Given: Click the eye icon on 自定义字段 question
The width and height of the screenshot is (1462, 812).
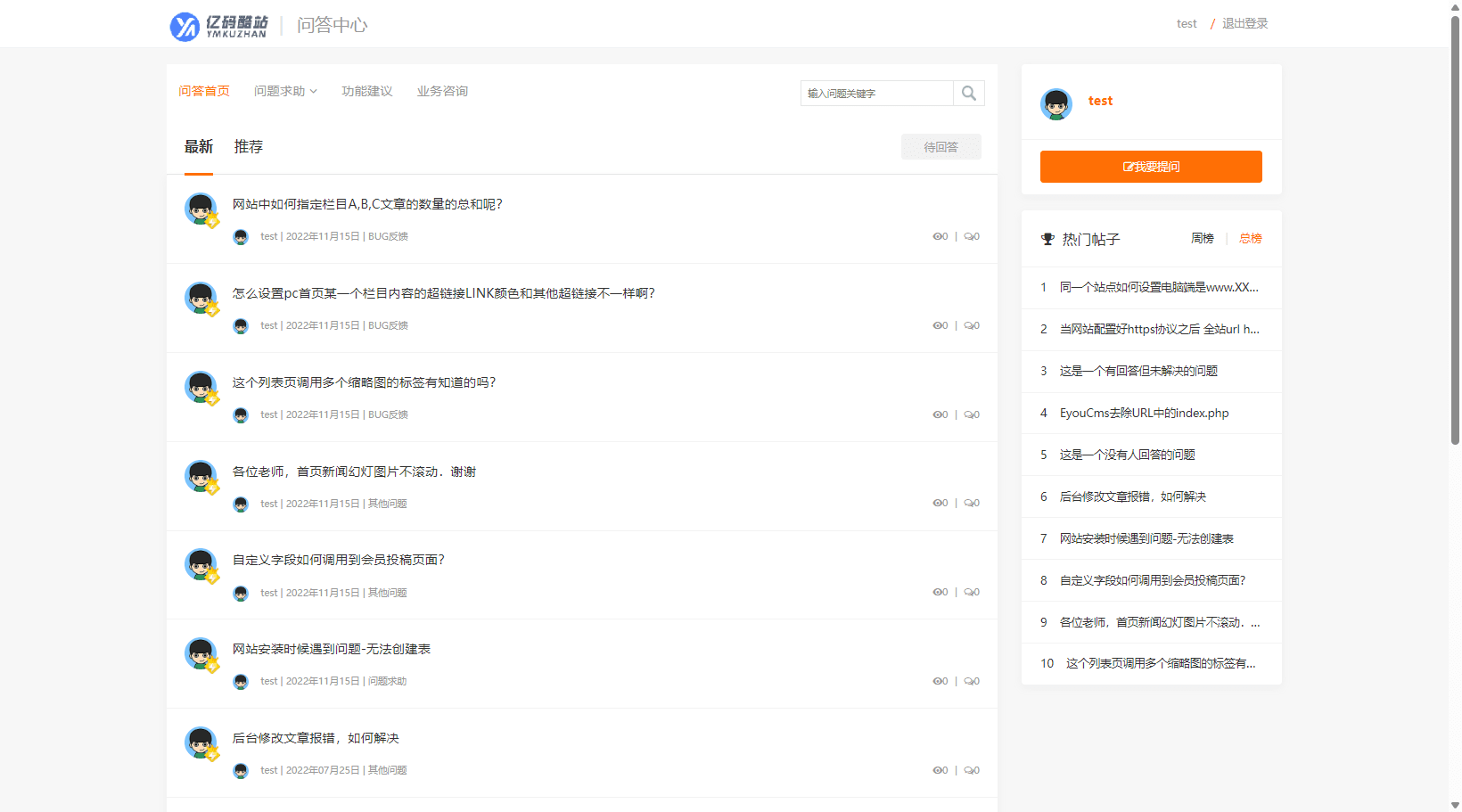Looking at the screenshot, I should (935, 591).
